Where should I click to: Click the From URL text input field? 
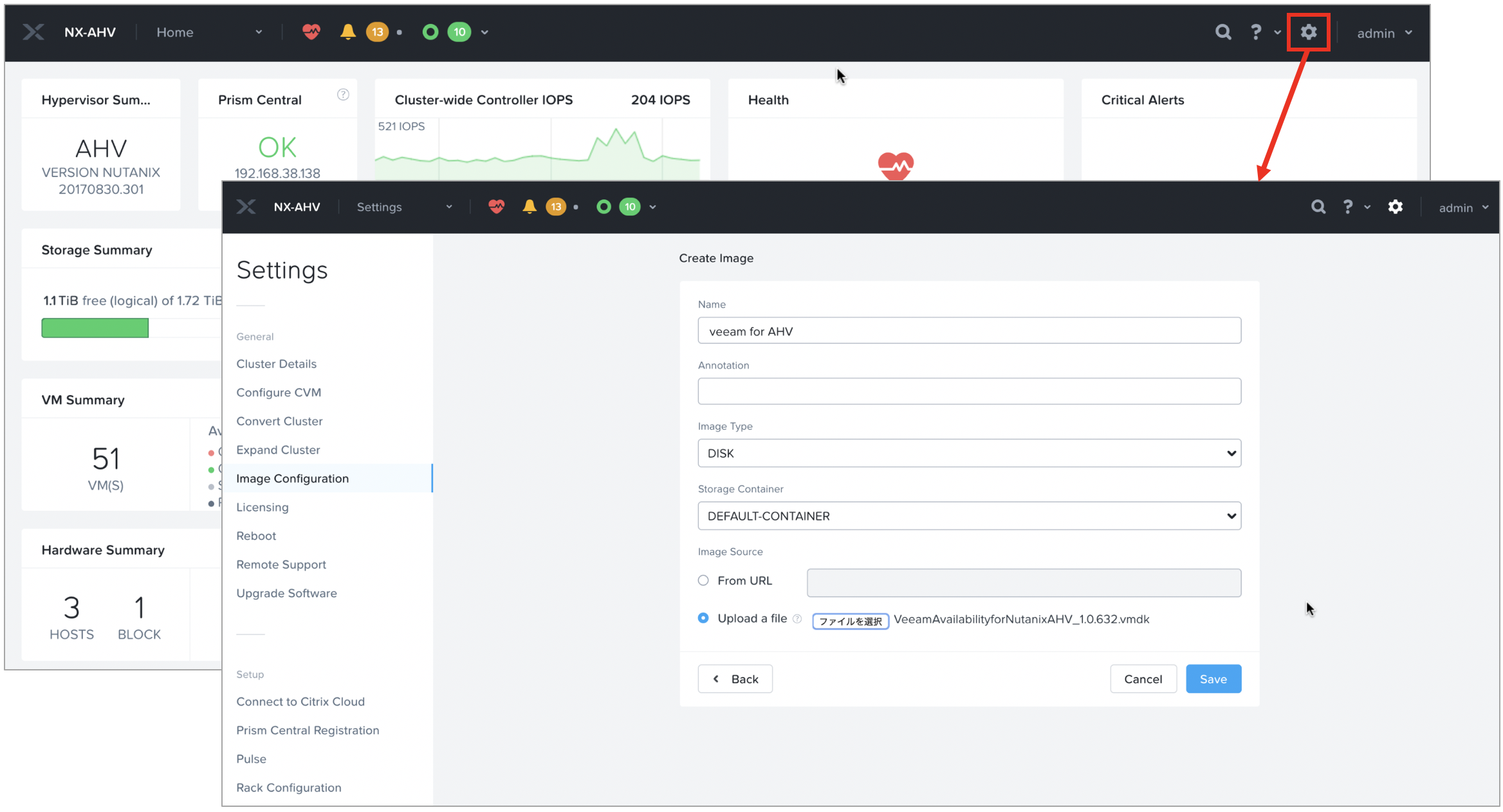(x=1024, y=582)
